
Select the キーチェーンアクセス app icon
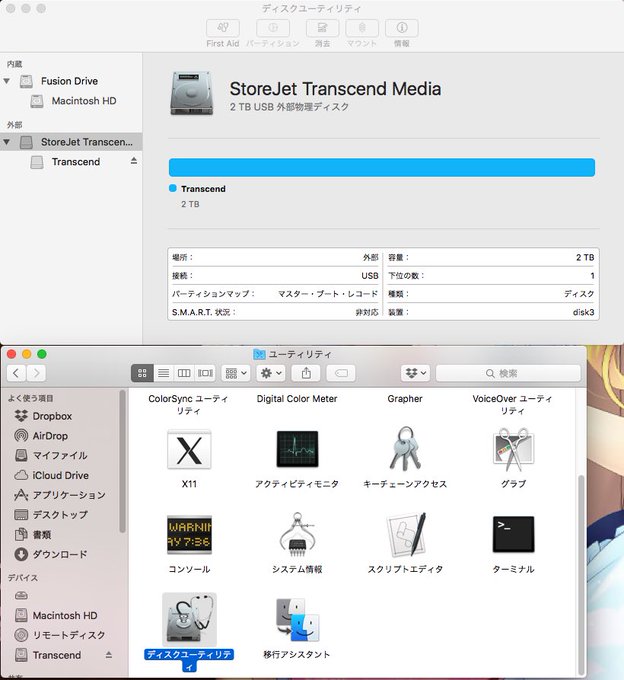tap(405, 449)
